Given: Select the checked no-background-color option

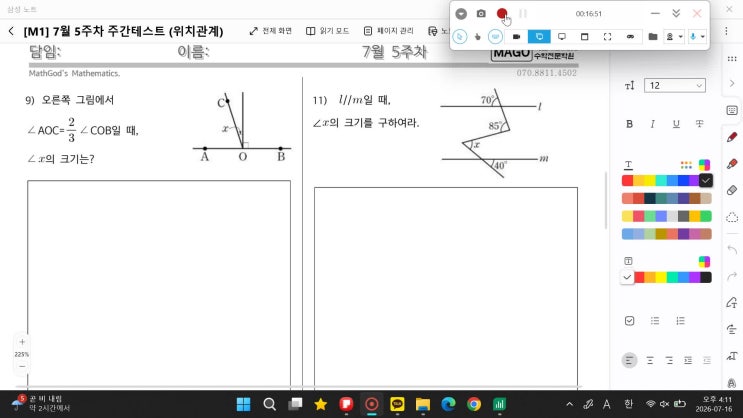Looking at the screenshot, I should coord(627,277).
